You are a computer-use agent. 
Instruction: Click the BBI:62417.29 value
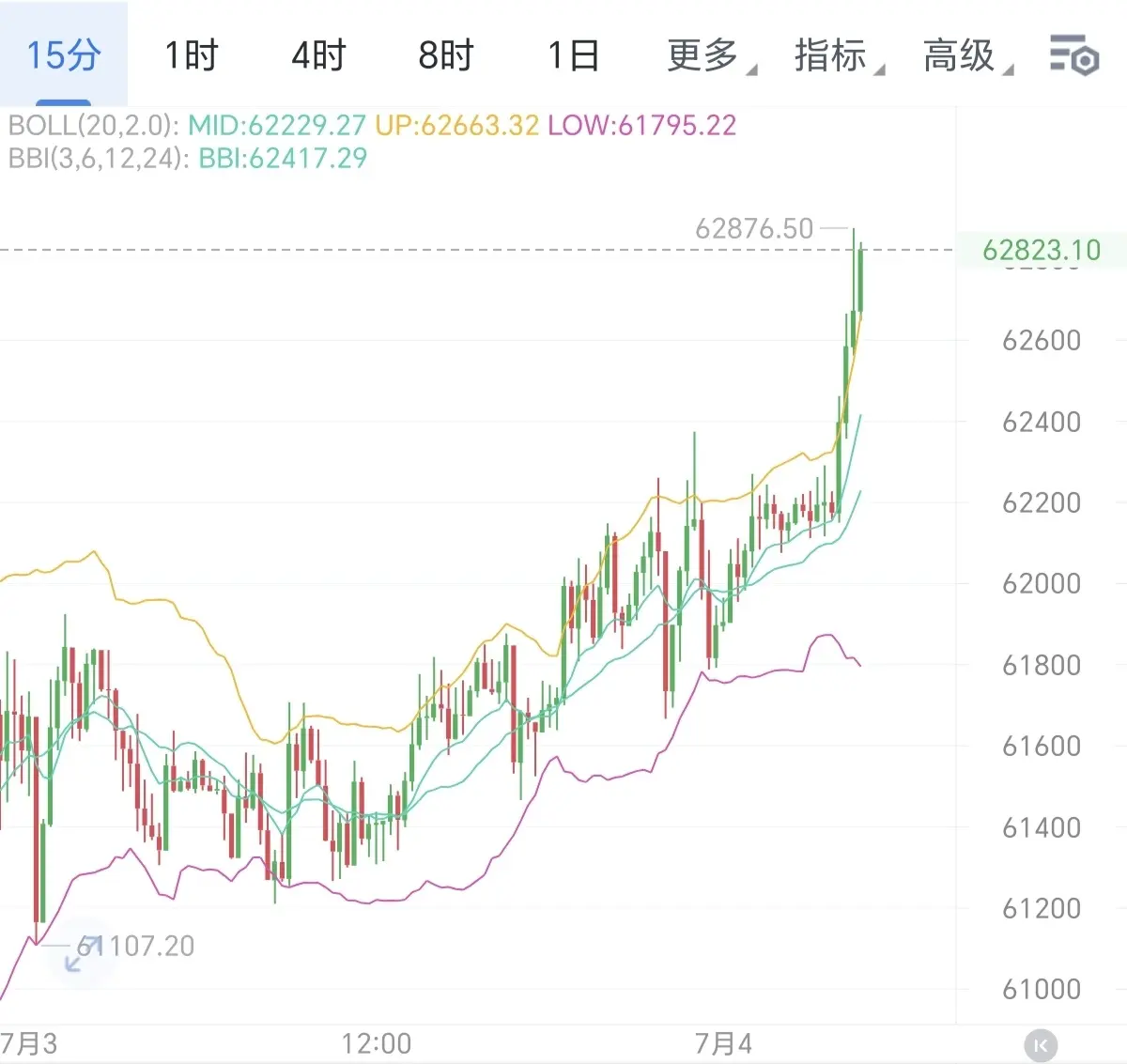click(x=283, y=158)
